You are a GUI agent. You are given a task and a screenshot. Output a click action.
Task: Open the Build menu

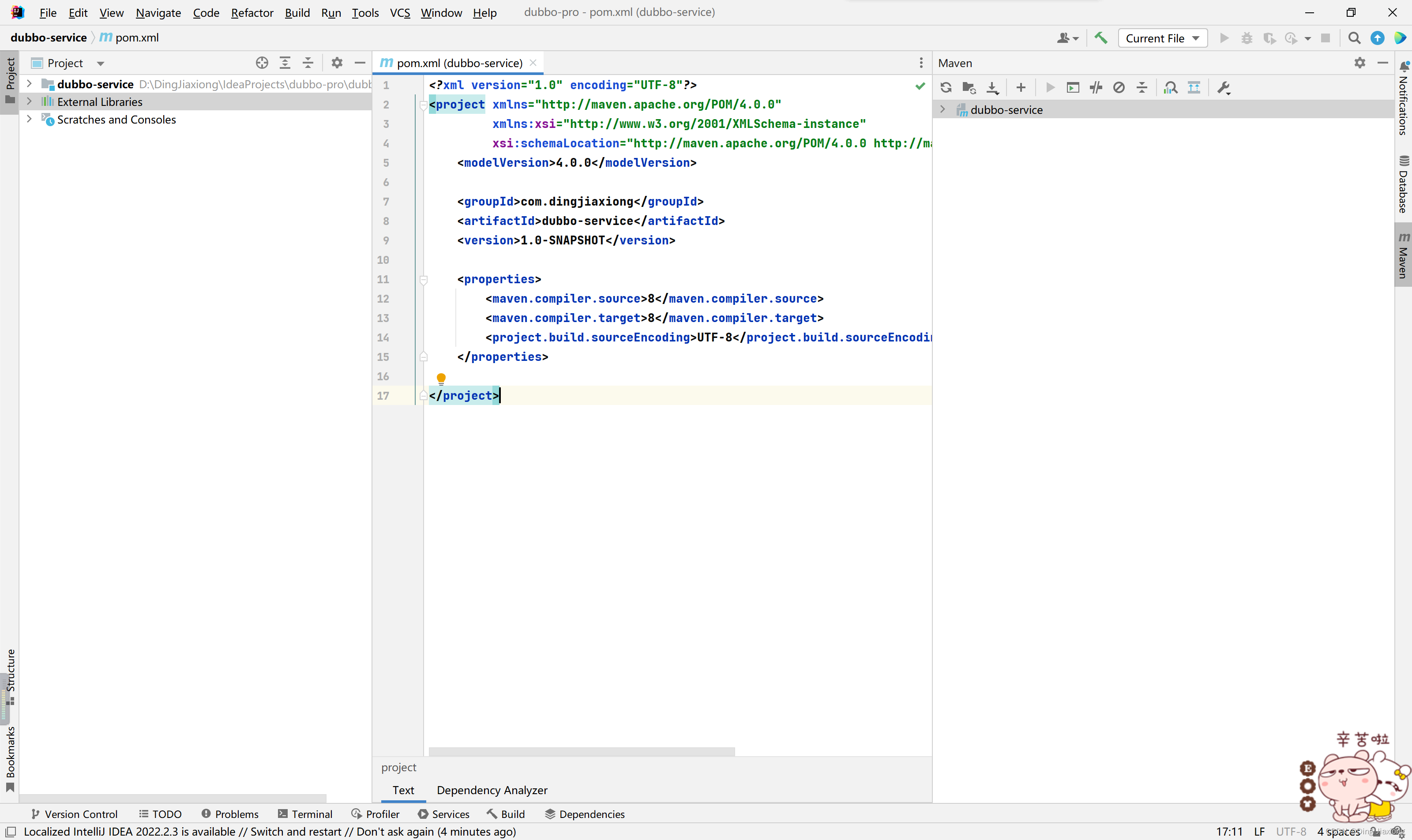297,12
